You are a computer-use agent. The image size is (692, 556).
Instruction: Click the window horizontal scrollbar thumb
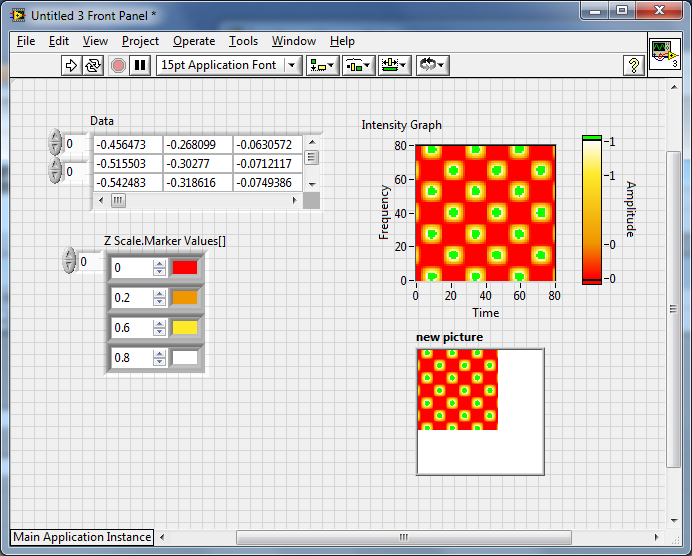tap(404, 537)
